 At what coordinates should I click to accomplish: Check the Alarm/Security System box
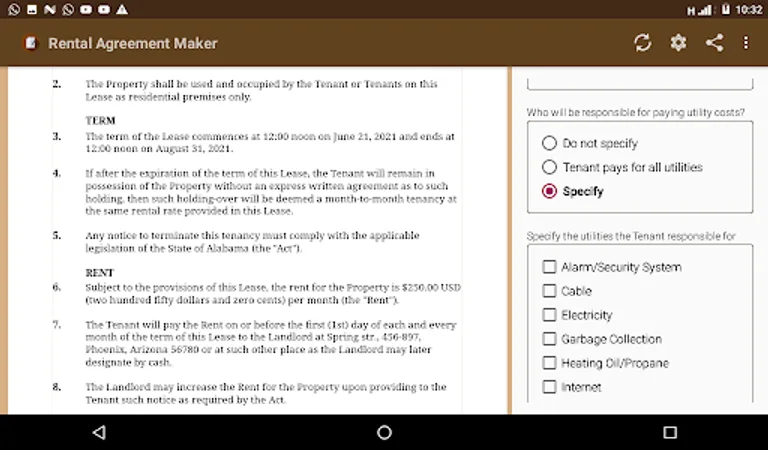point(549,267)
